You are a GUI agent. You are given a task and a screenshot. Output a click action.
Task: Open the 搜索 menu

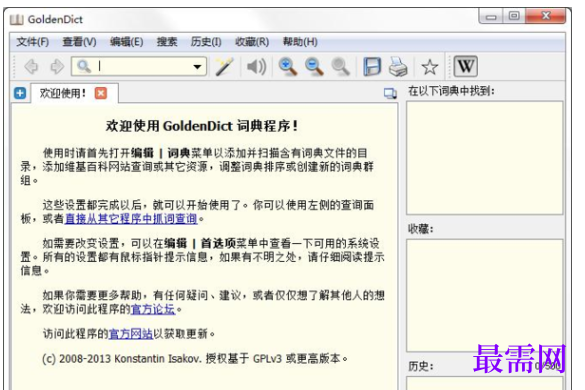(167, 41)
